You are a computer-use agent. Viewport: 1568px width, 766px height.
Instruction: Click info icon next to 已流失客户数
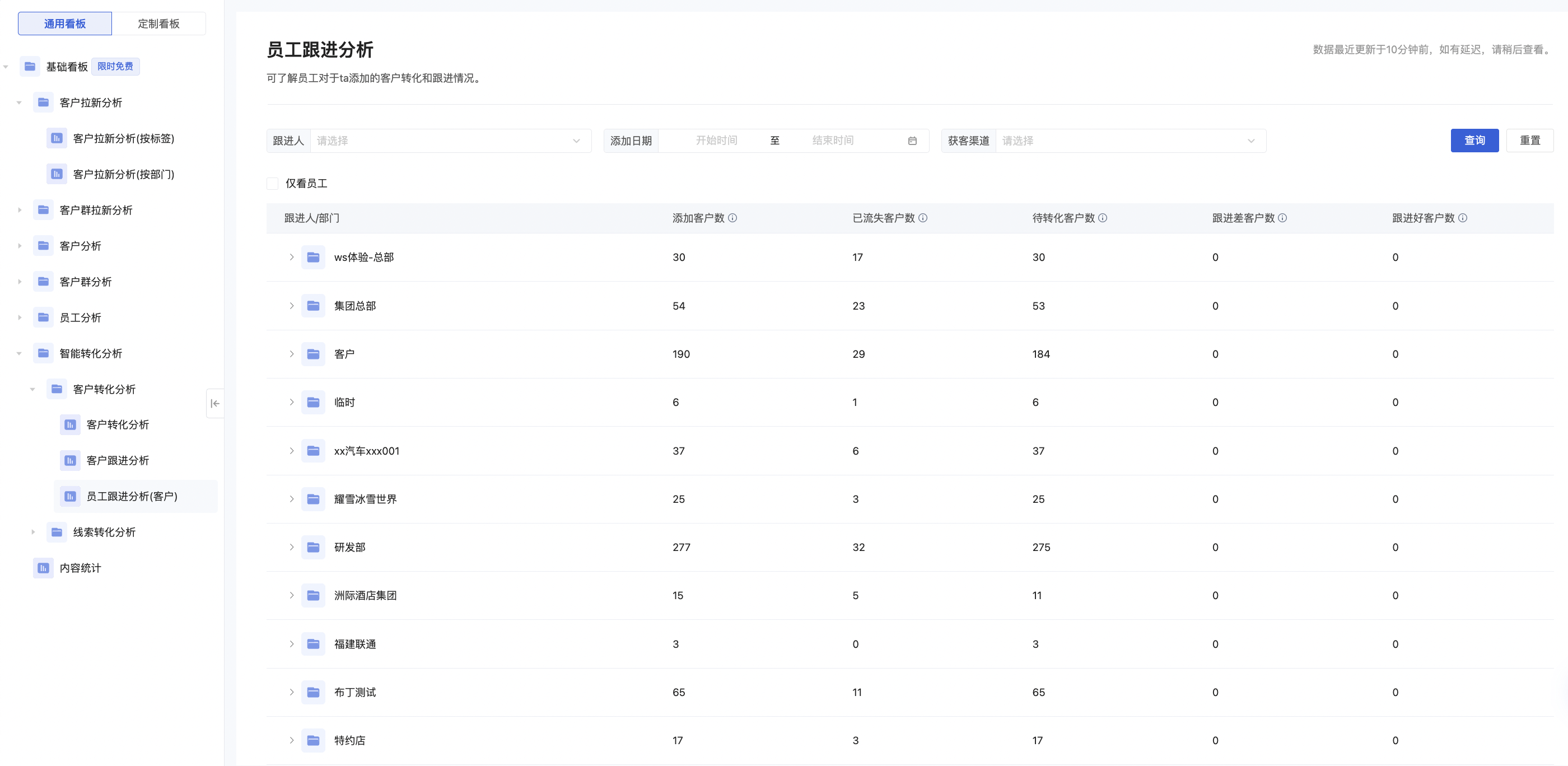tap(923, 218)
